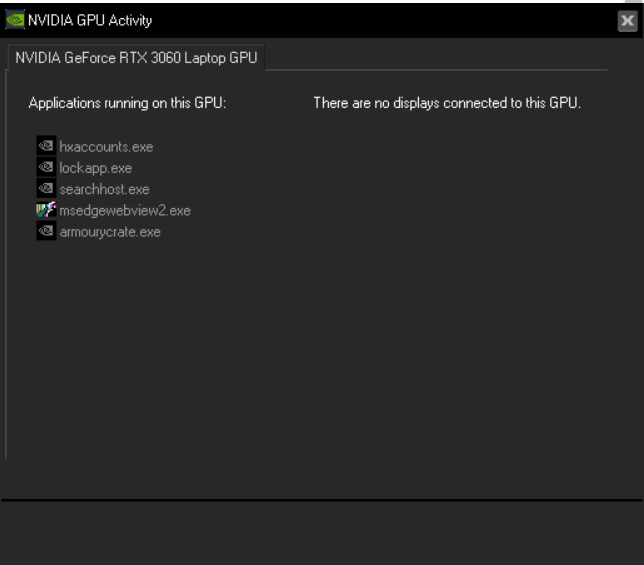Image resolution: width=644 pixels, height=565 pixels.
Task: Click the 'no displays connected' message
Action: click(447, 103)
